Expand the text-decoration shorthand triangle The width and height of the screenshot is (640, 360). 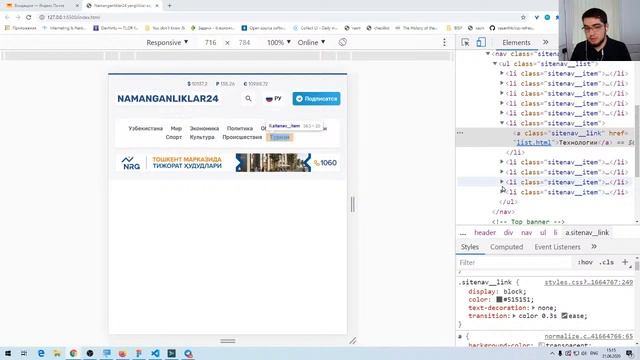coord(533,308)
